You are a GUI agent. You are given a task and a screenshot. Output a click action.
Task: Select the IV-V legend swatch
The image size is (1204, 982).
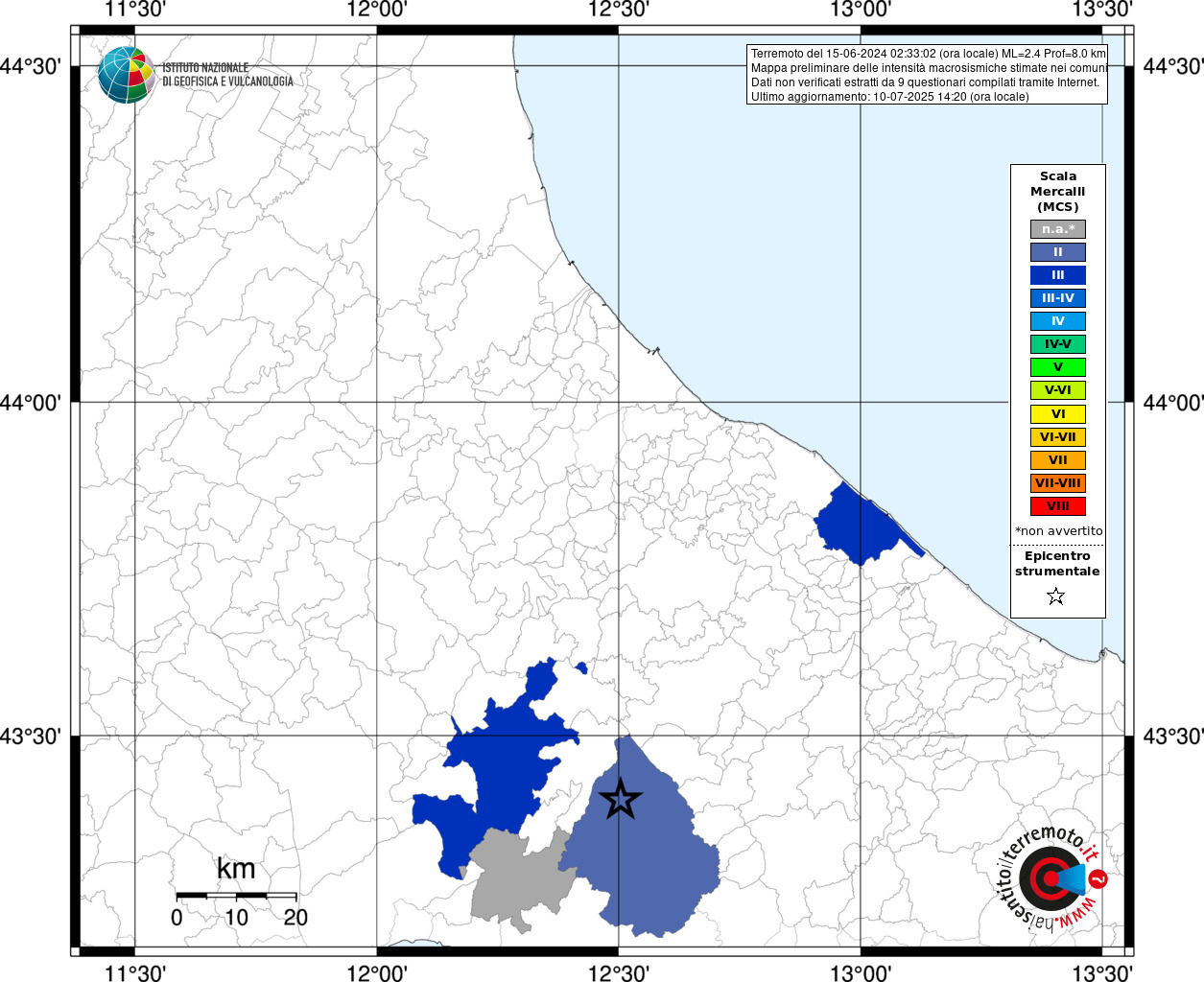1058,344
